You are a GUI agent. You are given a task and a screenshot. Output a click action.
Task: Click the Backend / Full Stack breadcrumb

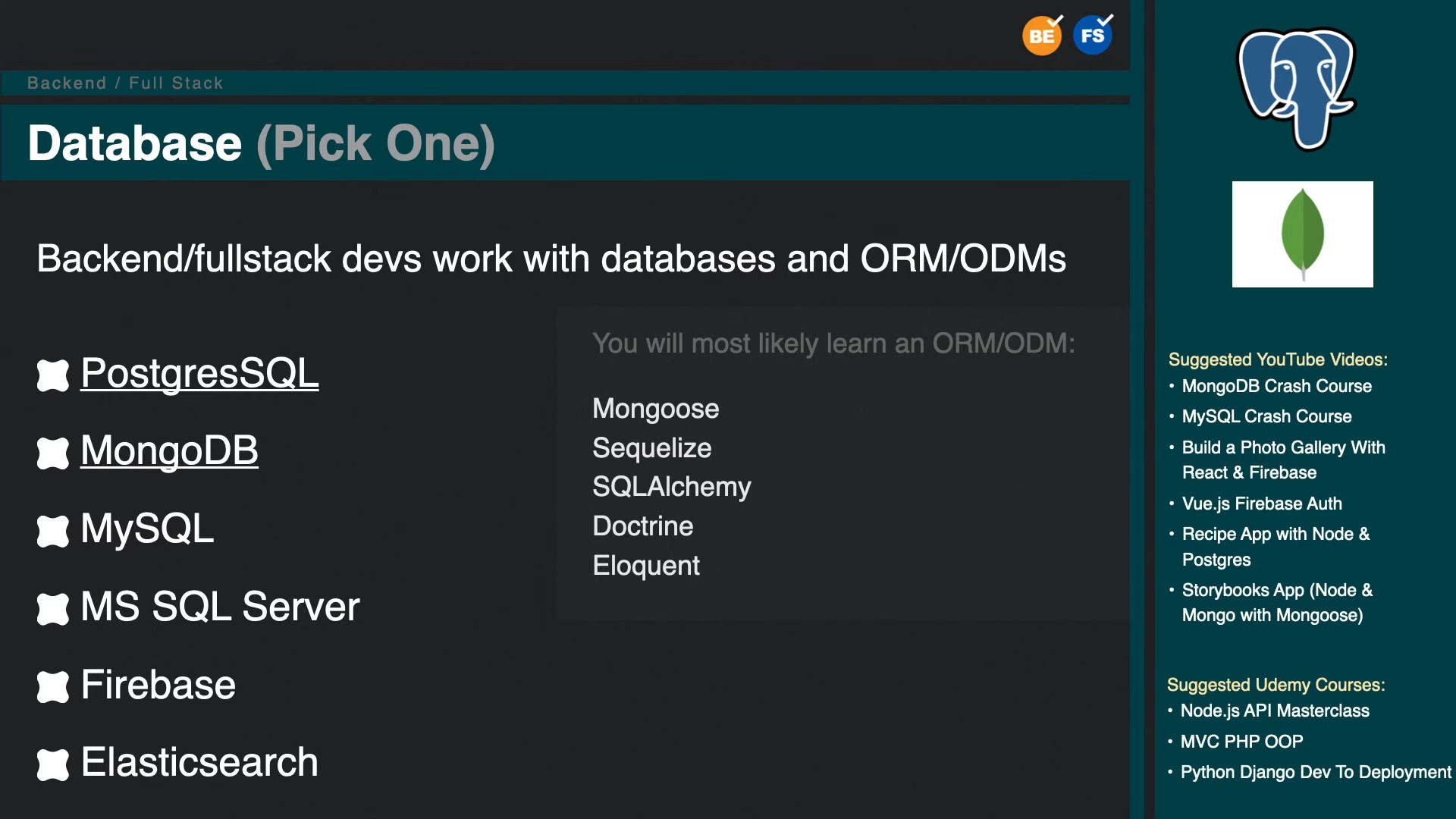click(x=125, y=83)
